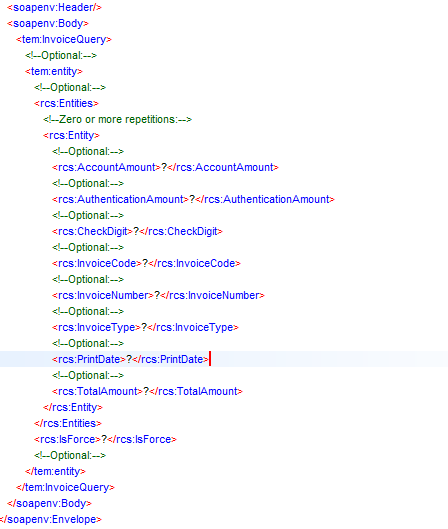Click the PrintDate value placeholder
448x529 pixels.
129,359
